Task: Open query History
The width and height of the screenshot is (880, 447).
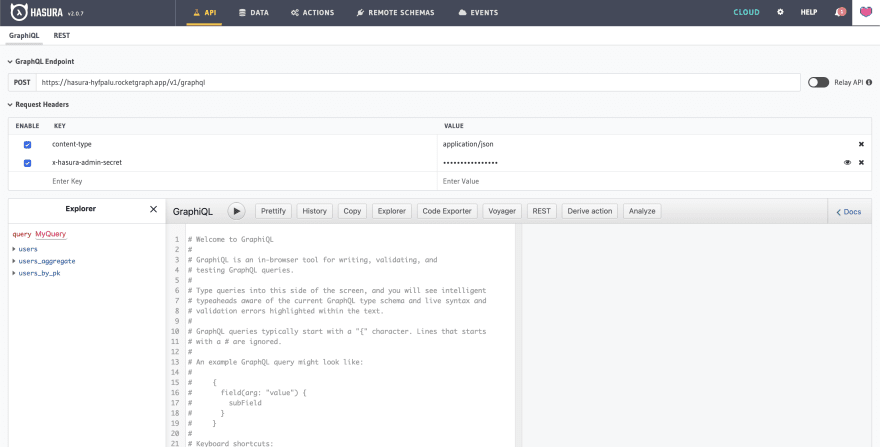Action: point(314,211)
